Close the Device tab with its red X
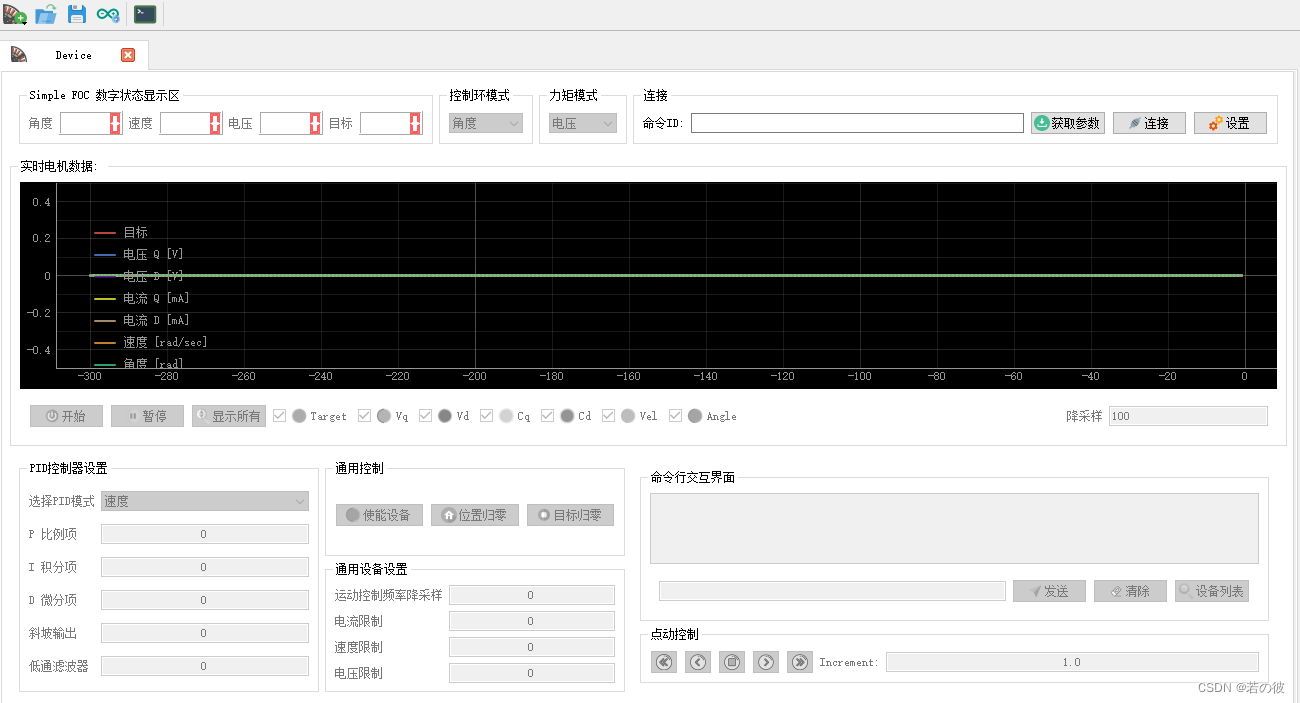This screenshot has width=1300, height=703. coord(128,55)
